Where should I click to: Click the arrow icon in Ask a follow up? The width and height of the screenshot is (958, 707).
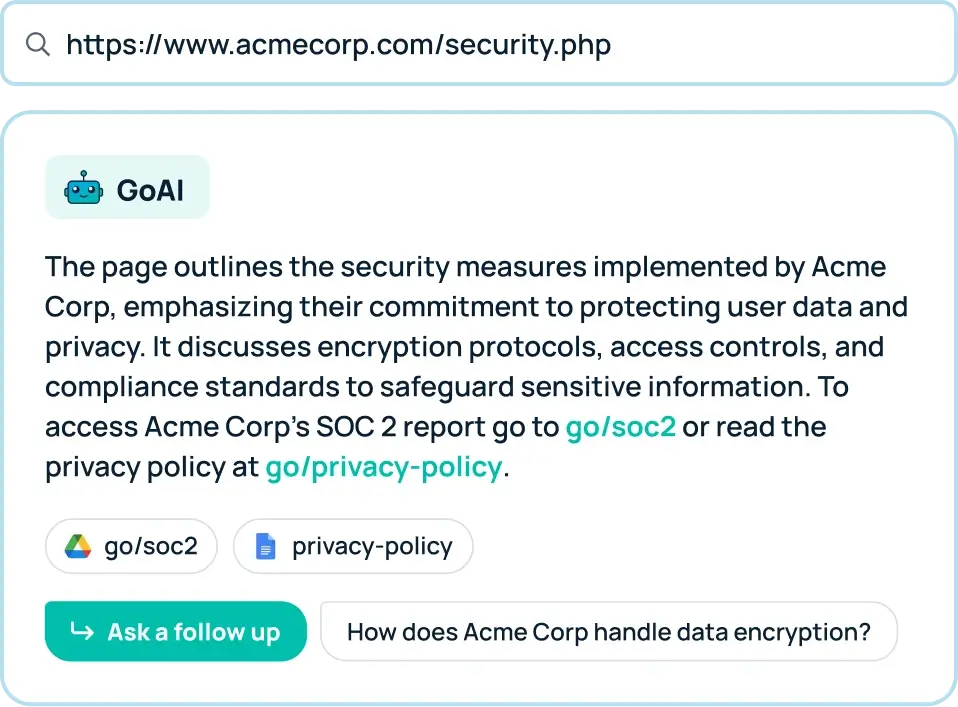point(81,632)
